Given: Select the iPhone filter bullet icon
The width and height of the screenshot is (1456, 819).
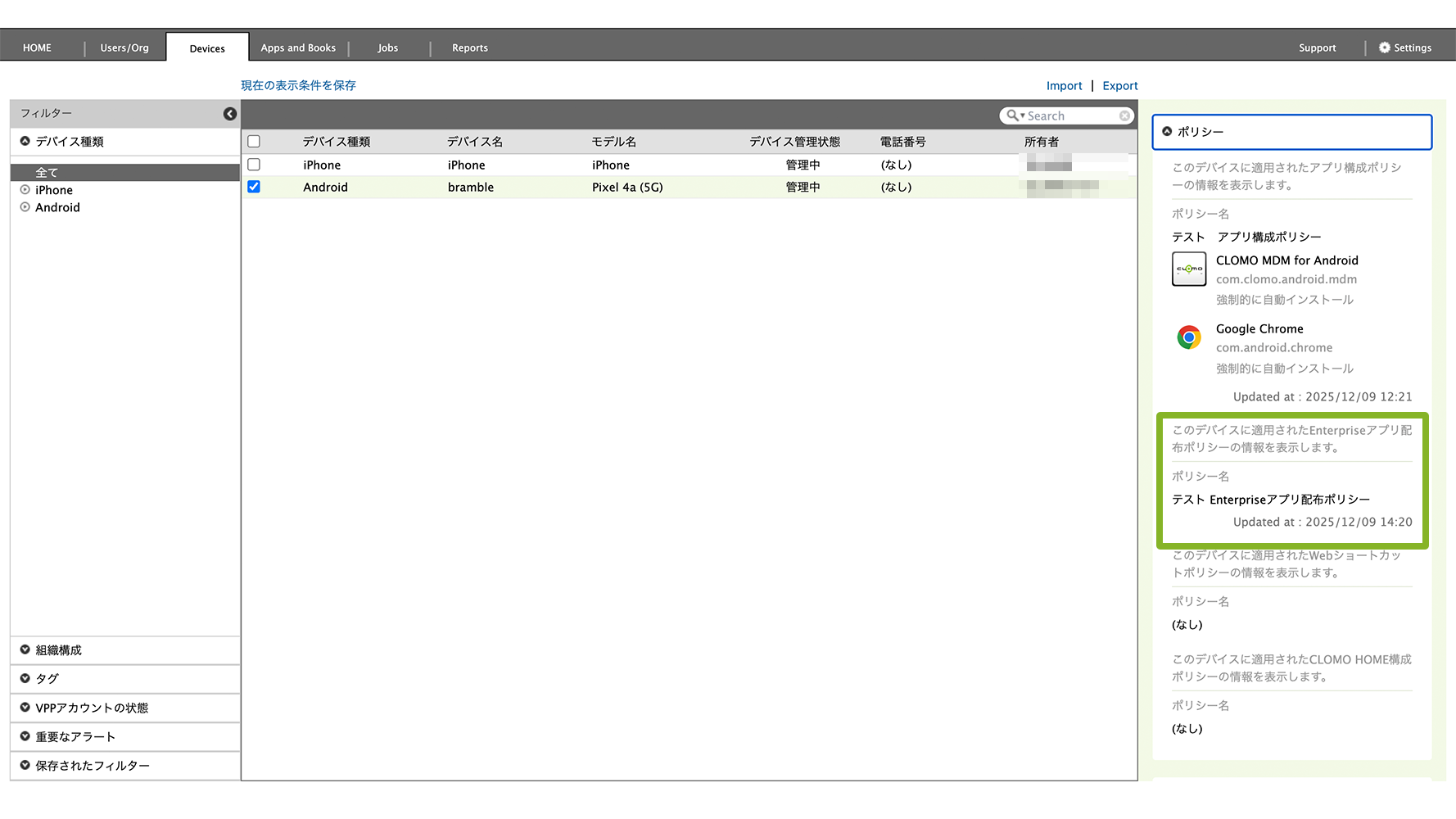Looking at the screenshot, I should 25,190.
